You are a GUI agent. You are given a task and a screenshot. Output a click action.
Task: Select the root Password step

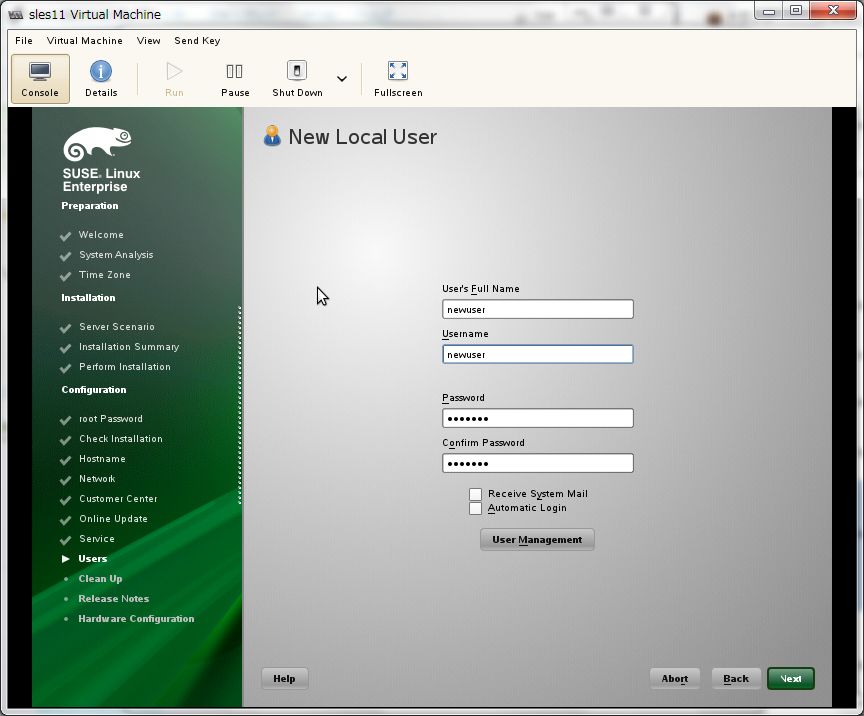(x=111, y=419)
